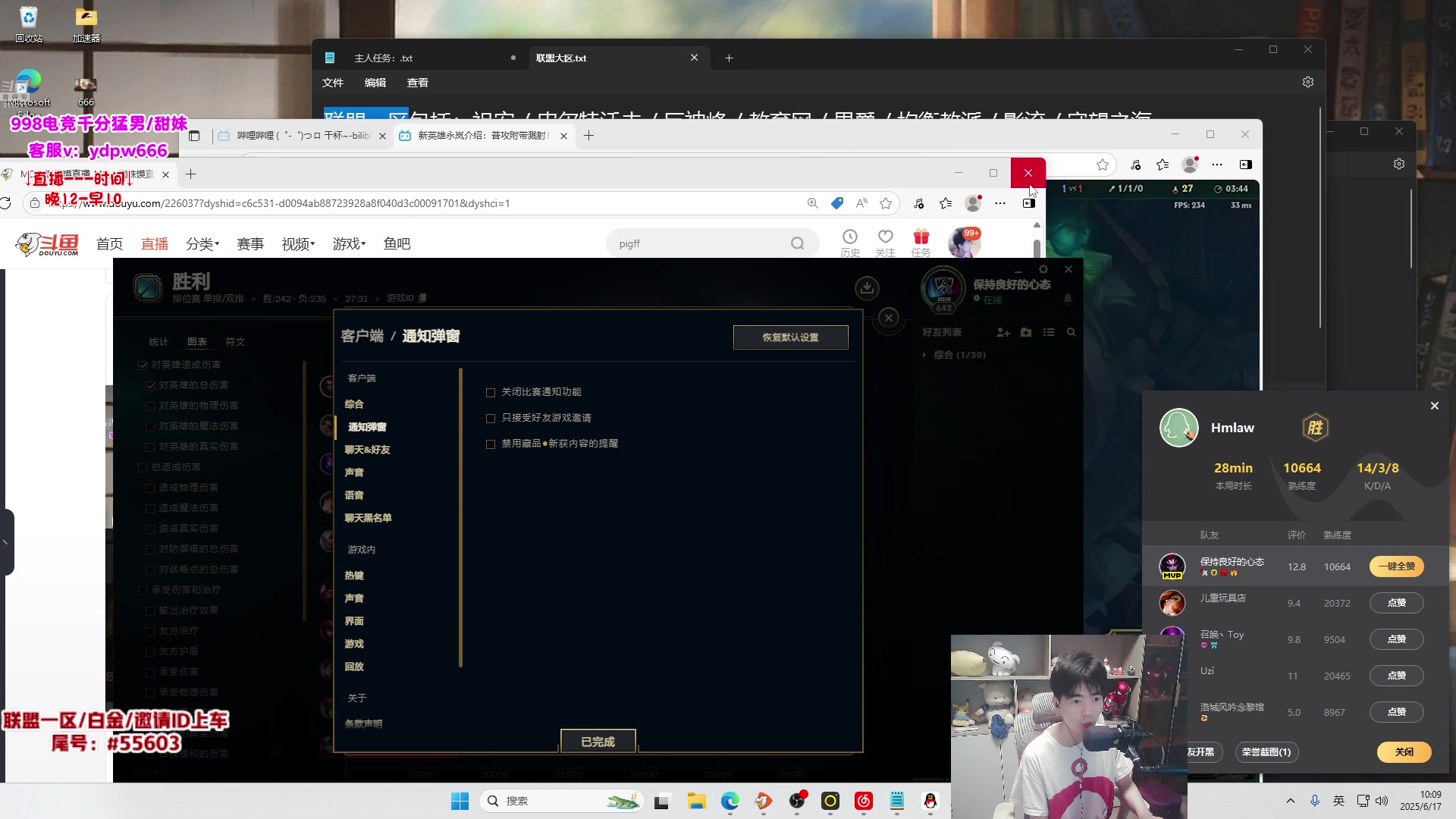1456x819 pixels.
Task: Click yellow 关闭 button in teammate panel
Action: click(x=1404, y=752)
